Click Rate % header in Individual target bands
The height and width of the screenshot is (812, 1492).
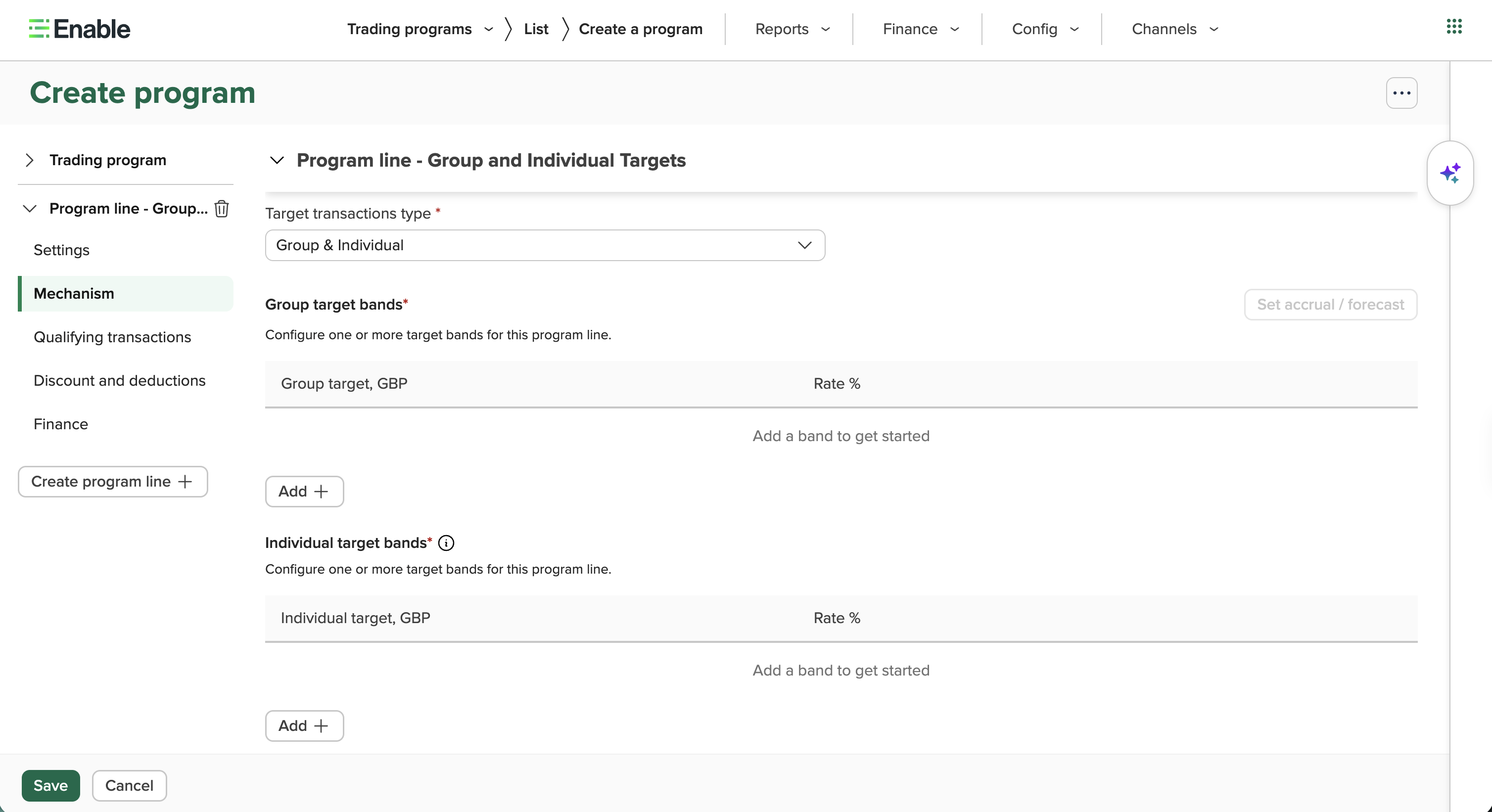837,618
